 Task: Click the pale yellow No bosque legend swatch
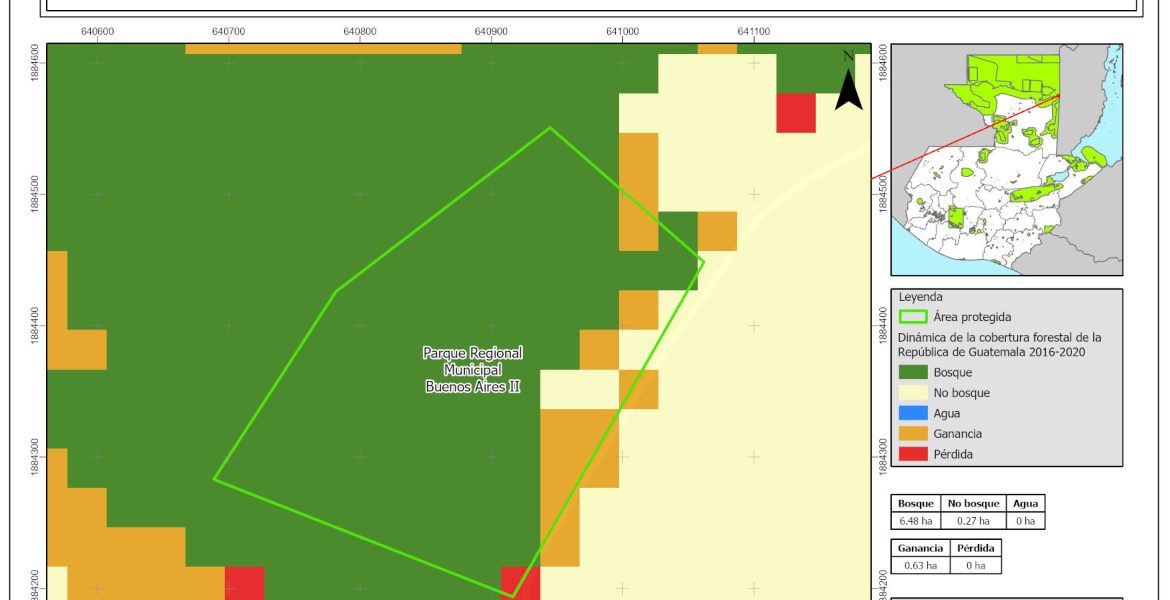click(x=912, y=393)
